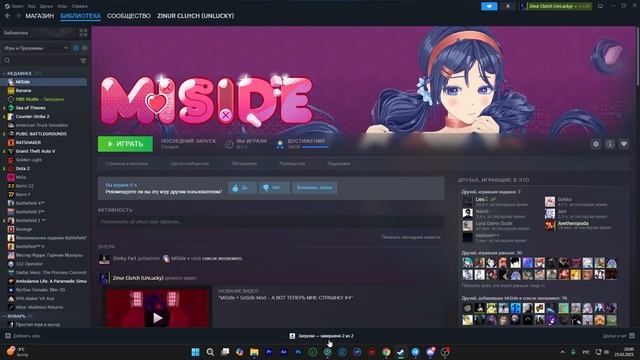The height and width of the screenshot is (360, 640).
Task: Click the activity status input field
Action: [271, 222]
